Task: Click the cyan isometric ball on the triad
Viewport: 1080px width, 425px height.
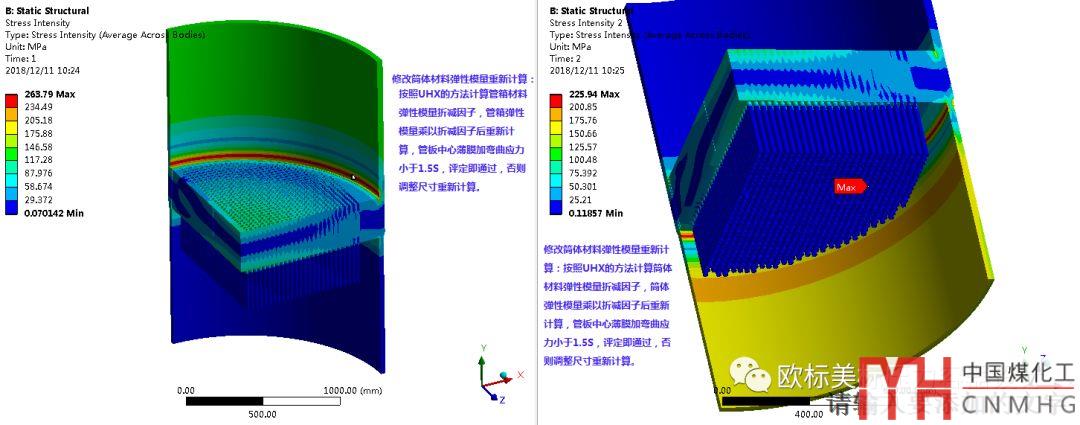Action: coord(503,375)
